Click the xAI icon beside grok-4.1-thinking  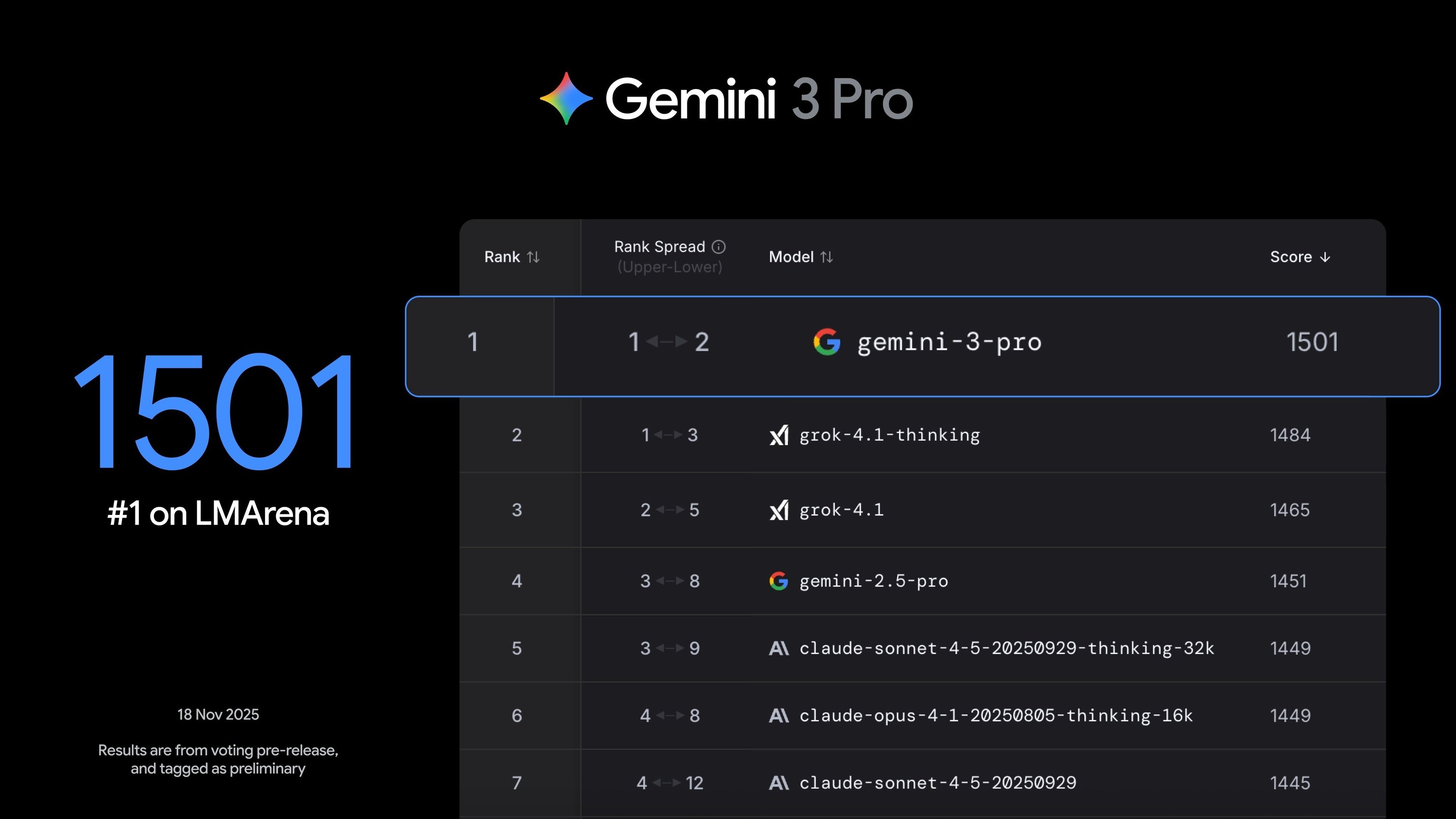(779, 435)
